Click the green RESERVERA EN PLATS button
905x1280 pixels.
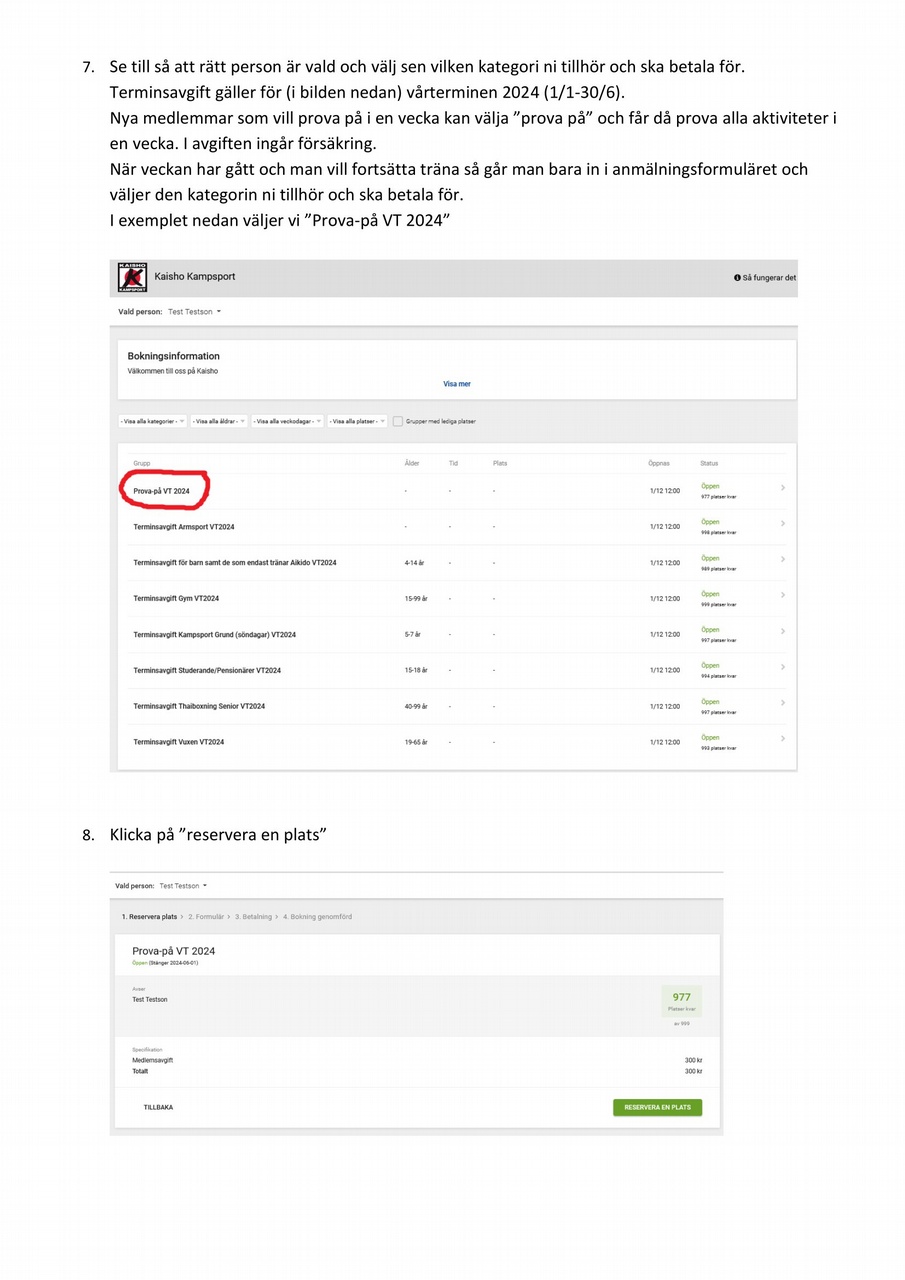pyautogui.click(x=657, y=1107)
